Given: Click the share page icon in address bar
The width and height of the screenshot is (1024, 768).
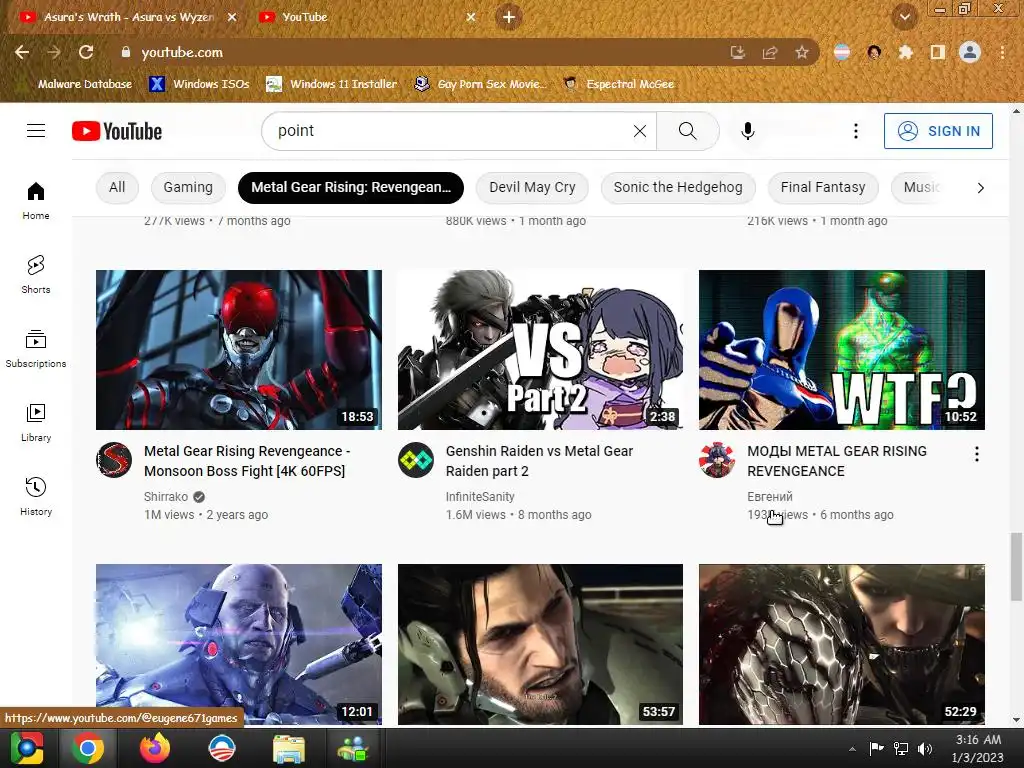Looking at the screenshot, I should 770,52.
